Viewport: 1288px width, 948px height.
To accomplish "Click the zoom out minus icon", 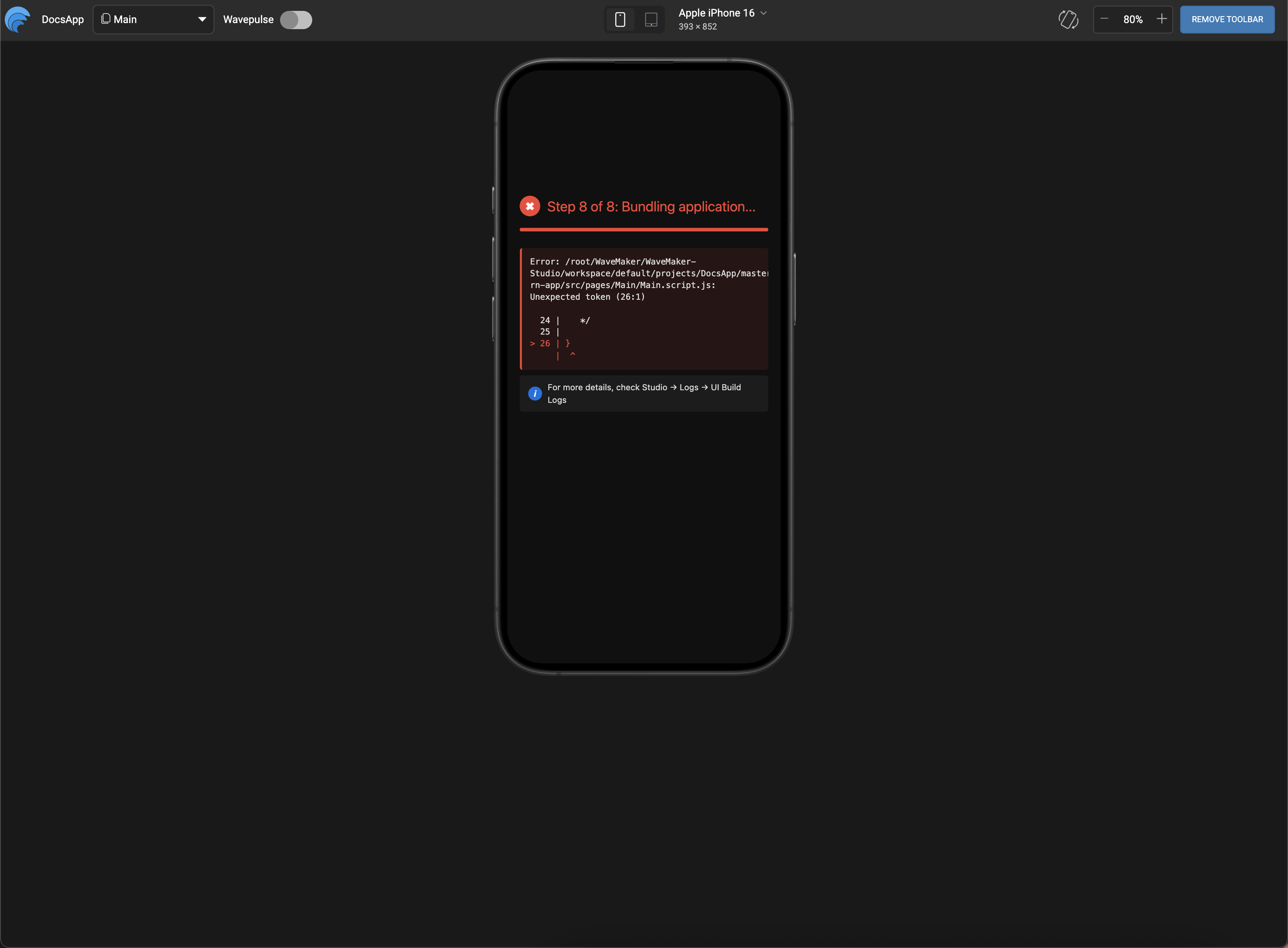I will click(x=1105, y=19).
